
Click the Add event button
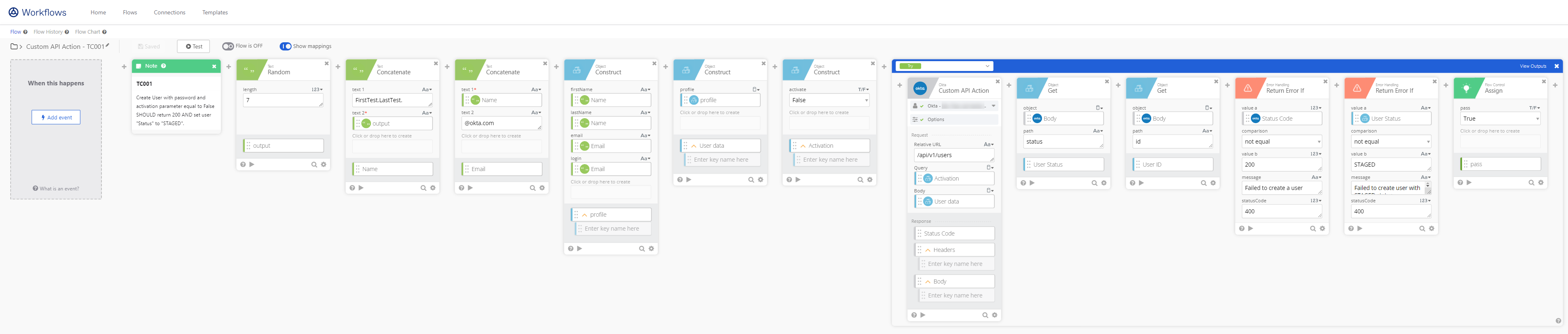click(x=56, y=117)
